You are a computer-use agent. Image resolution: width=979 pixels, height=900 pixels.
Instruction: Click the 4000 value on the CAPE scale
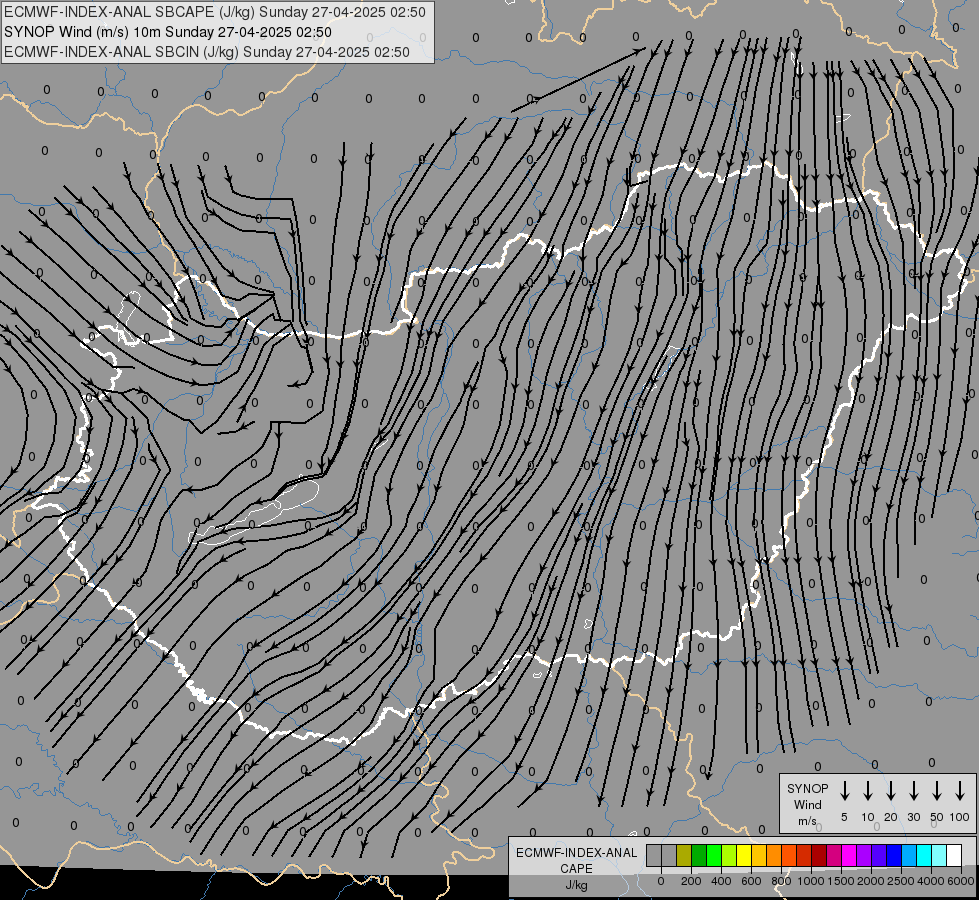(x=930, y=881)
